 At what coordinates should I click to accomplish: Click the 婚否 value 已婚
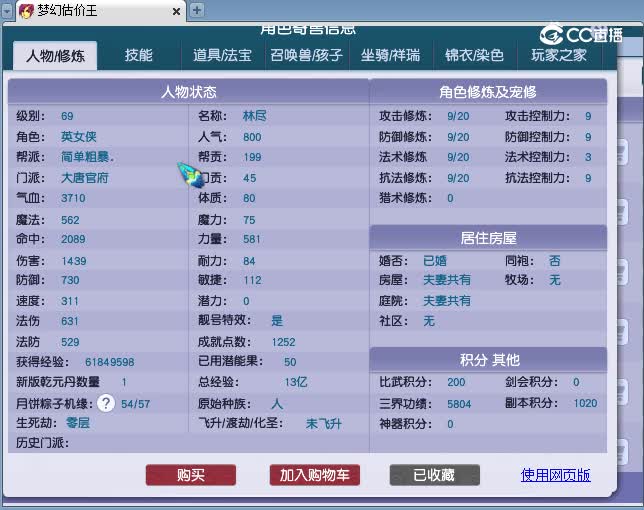click(435, 261)
